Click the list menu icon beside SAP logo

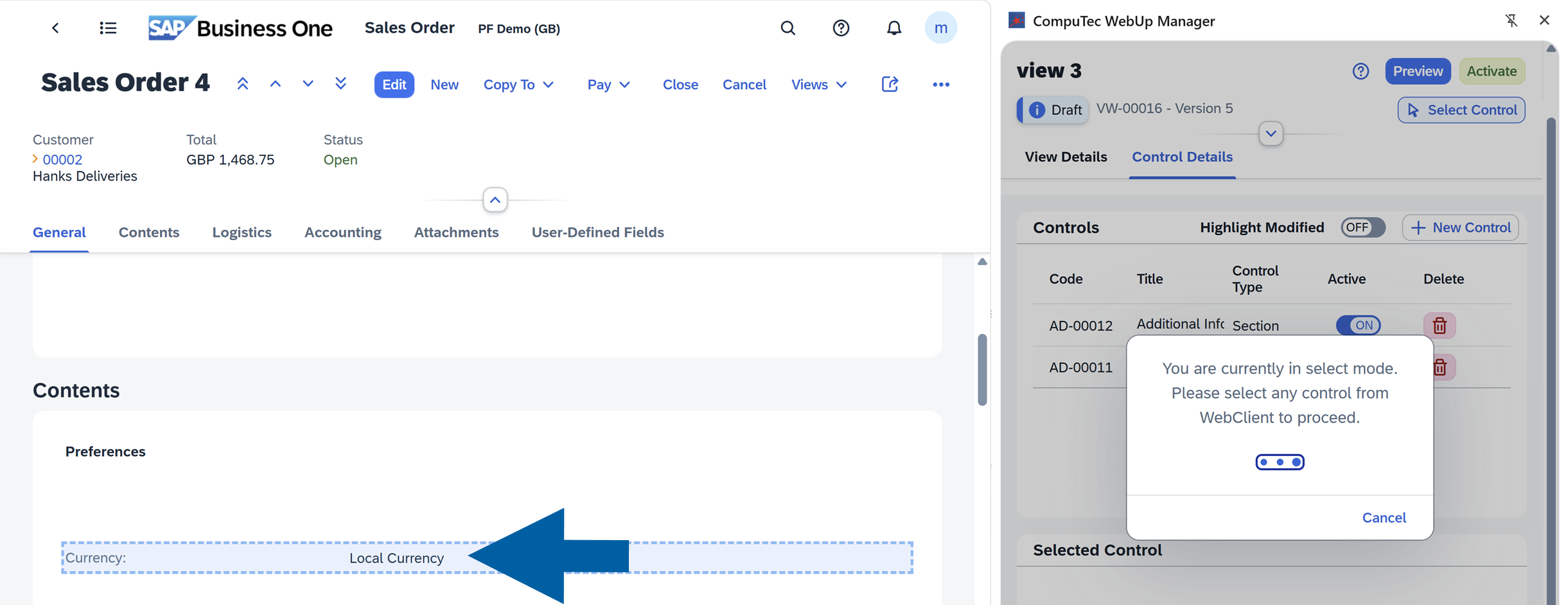coord(108,28)
